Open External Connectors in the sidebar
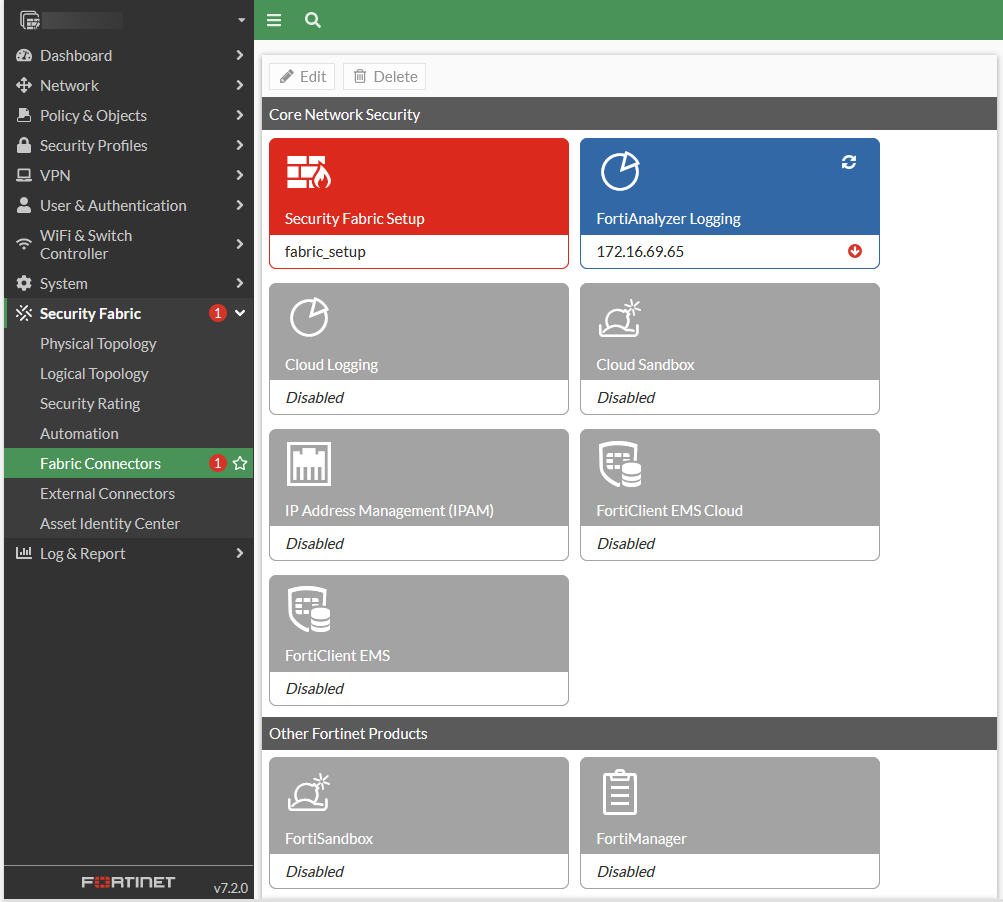 (107, 494)
